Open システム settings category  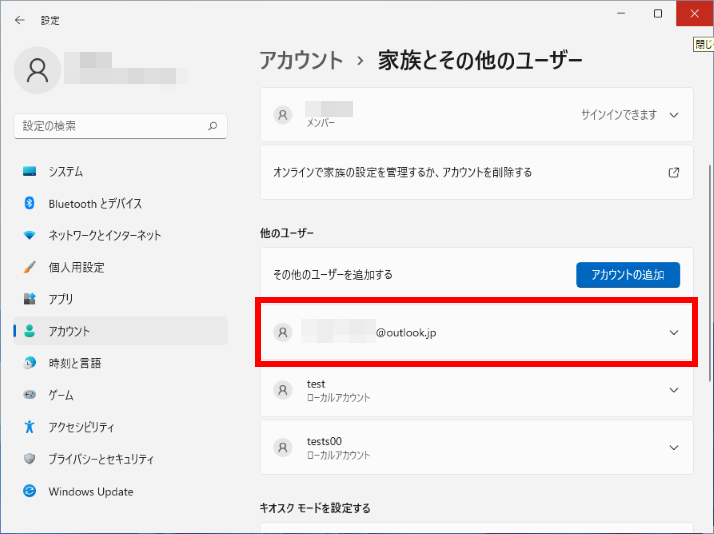121,171
